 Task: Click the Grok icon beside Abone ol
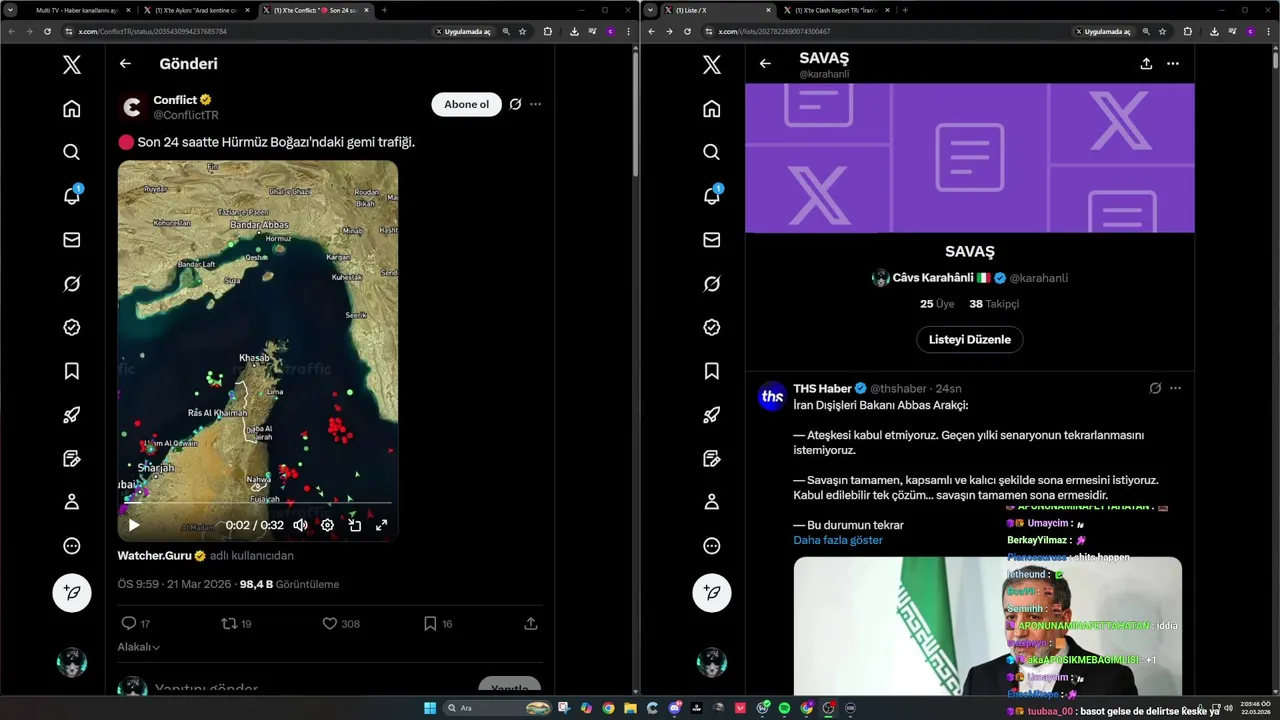[x=515, y=104]
